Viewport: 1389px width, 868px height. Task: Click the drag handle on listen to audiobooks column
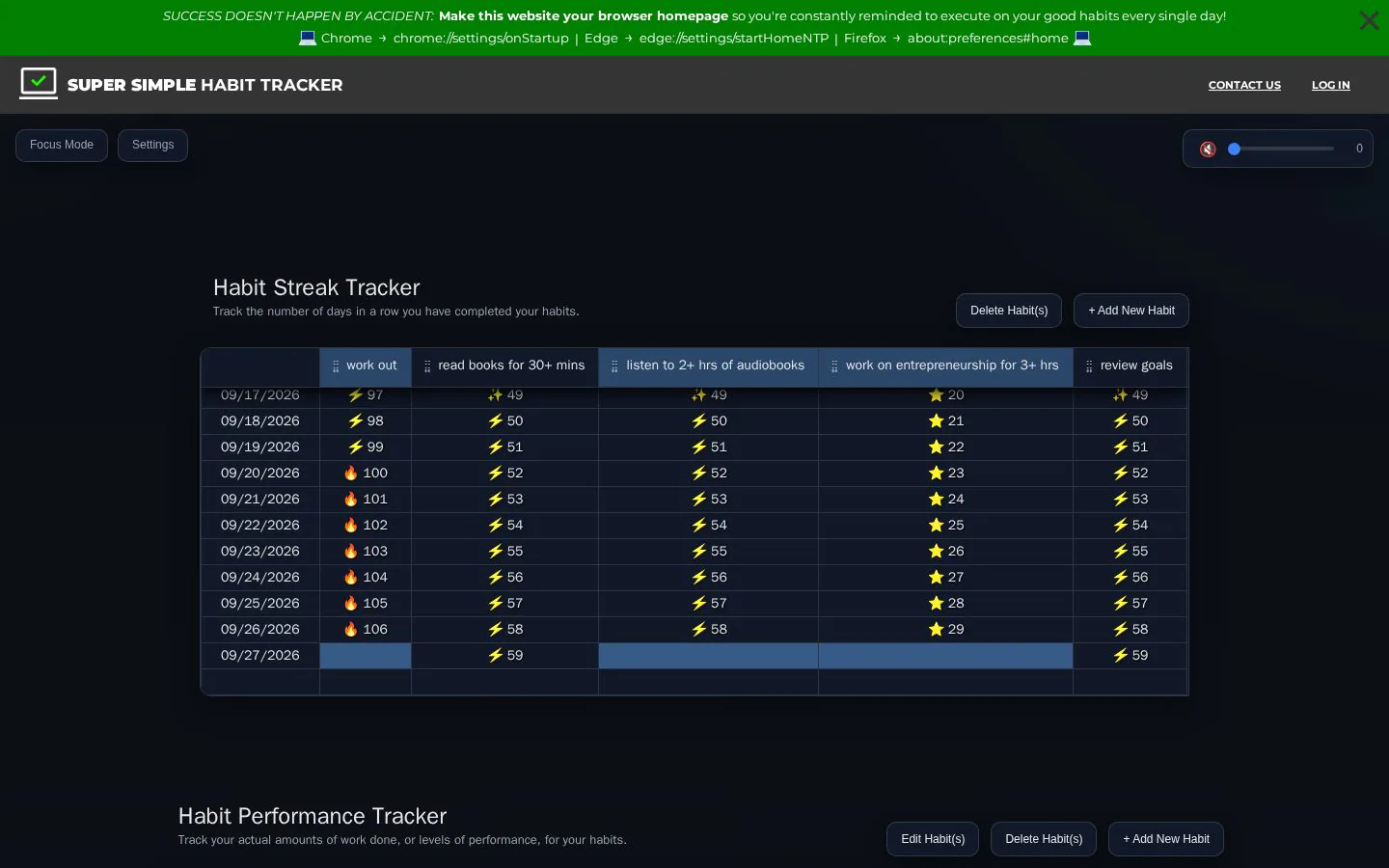[614, 366]
